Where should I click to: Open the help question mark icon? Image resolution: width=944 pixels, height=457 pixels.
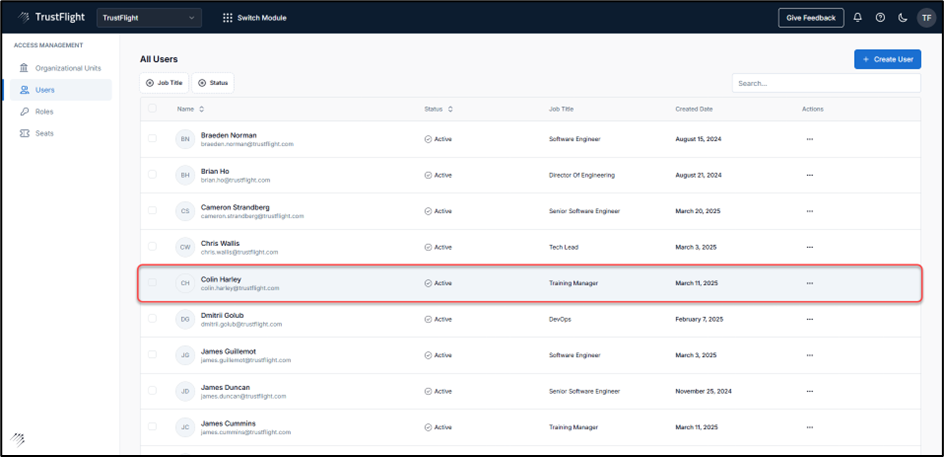880,18
